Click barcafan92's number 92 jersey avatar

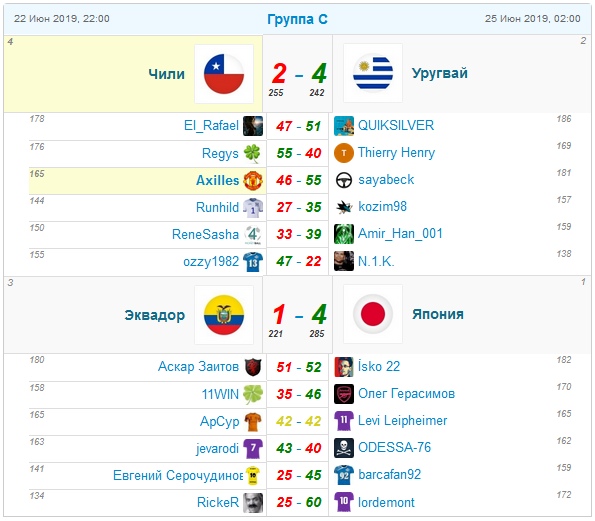coord(344,475)
